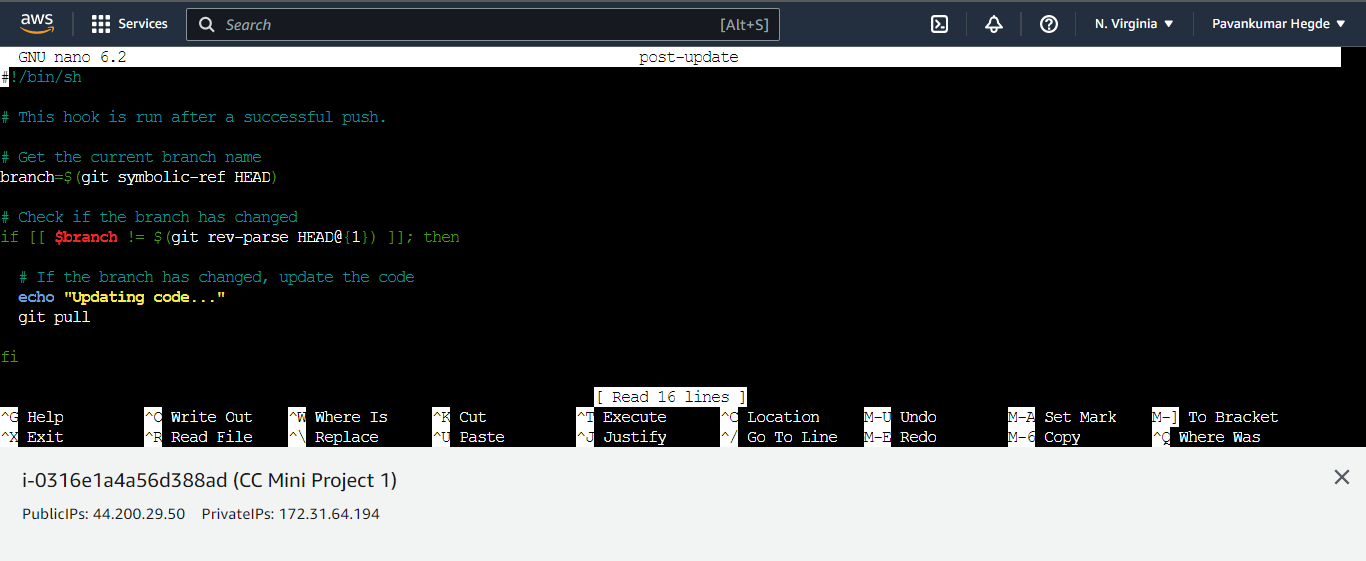Click the PrivateIPs 172.31.64.194 text
Viewport: 1366px width, 561px height.
[291, 514]
